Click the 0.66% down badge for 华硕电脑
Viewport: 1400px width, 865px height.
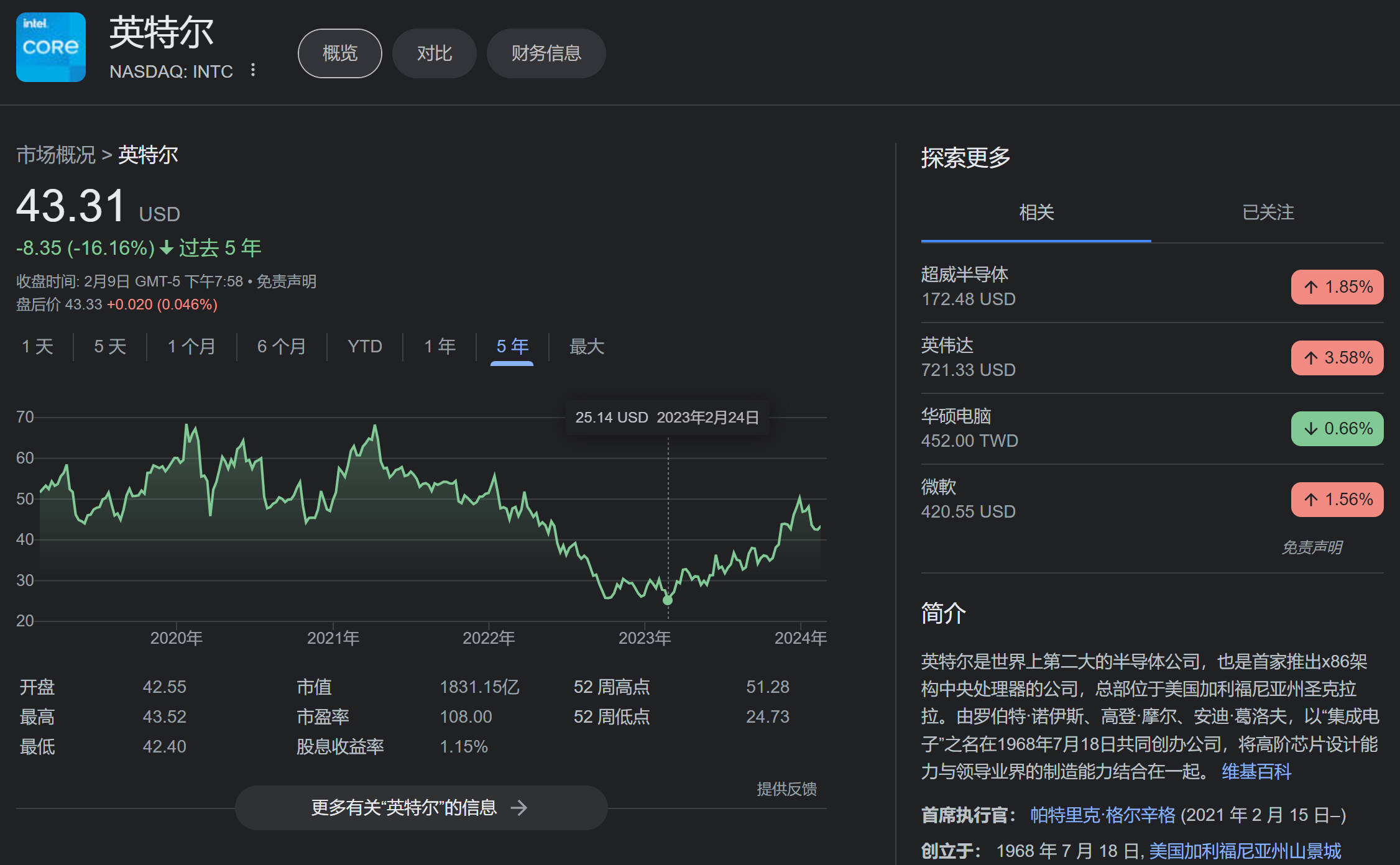tap(1337, 429)
